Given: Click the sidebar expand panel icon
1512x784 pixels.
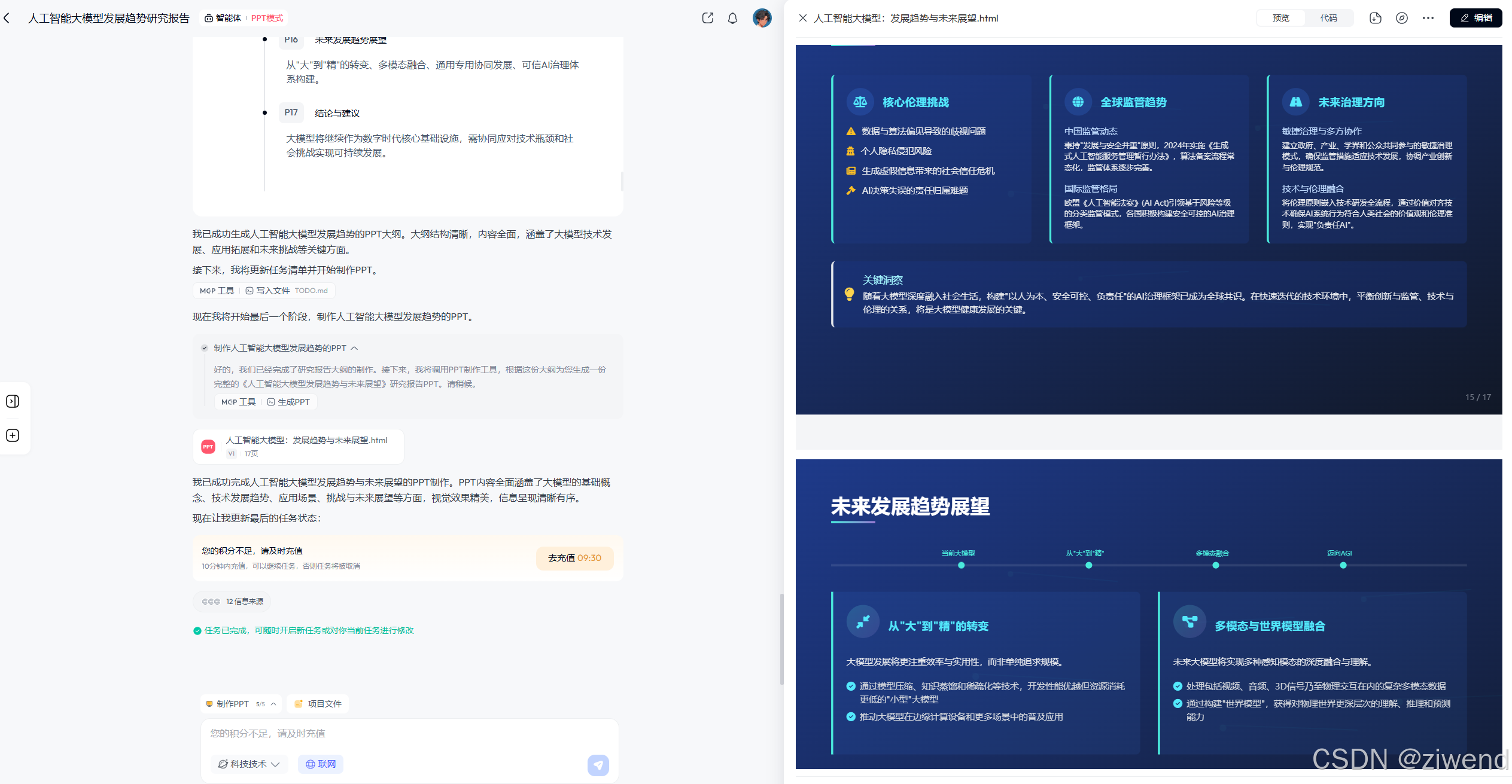Looking at the screenshot, I should (x=13, y=401).
